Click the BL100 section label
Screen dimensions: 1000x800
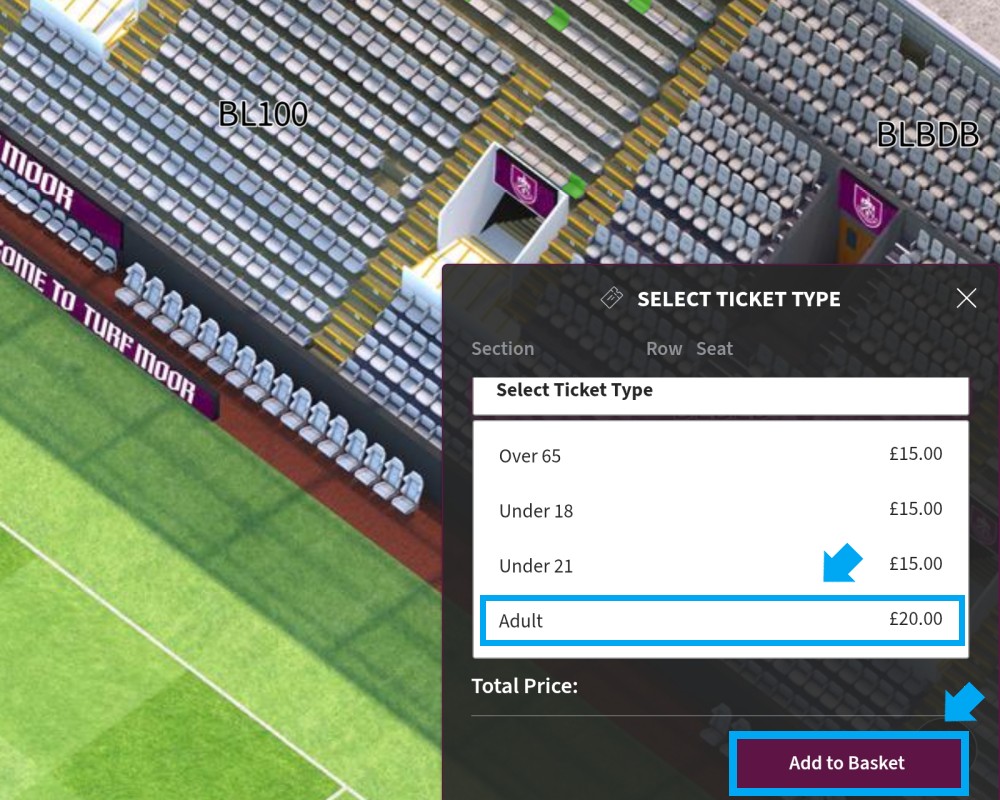point(263,114)
